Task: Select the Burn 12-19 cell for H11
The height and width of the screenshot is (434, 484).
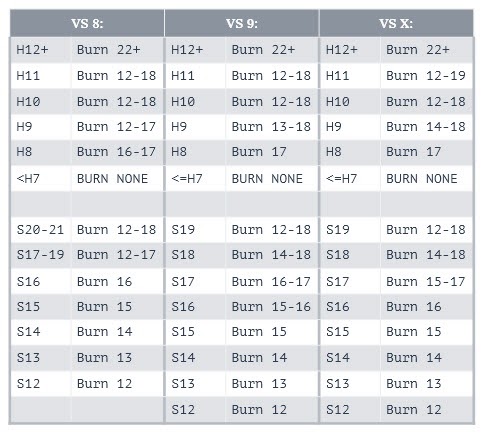Action: 426,76
